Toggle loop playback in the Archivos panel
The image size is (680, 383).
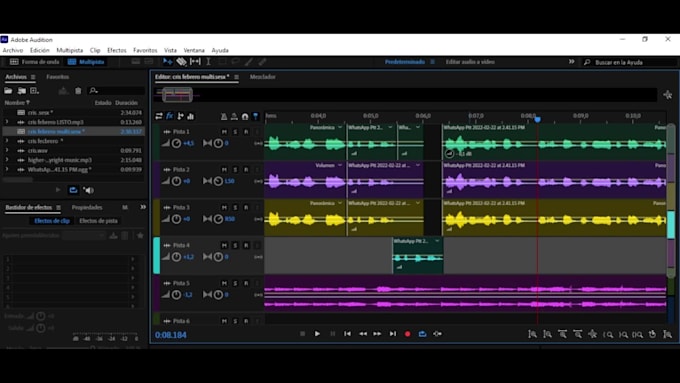click(73, 190)
